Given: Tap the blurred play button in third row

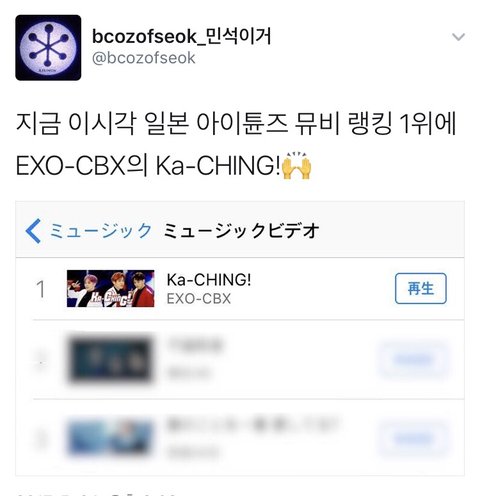Looking at the screenshot, I should click(x=412, y=439).
